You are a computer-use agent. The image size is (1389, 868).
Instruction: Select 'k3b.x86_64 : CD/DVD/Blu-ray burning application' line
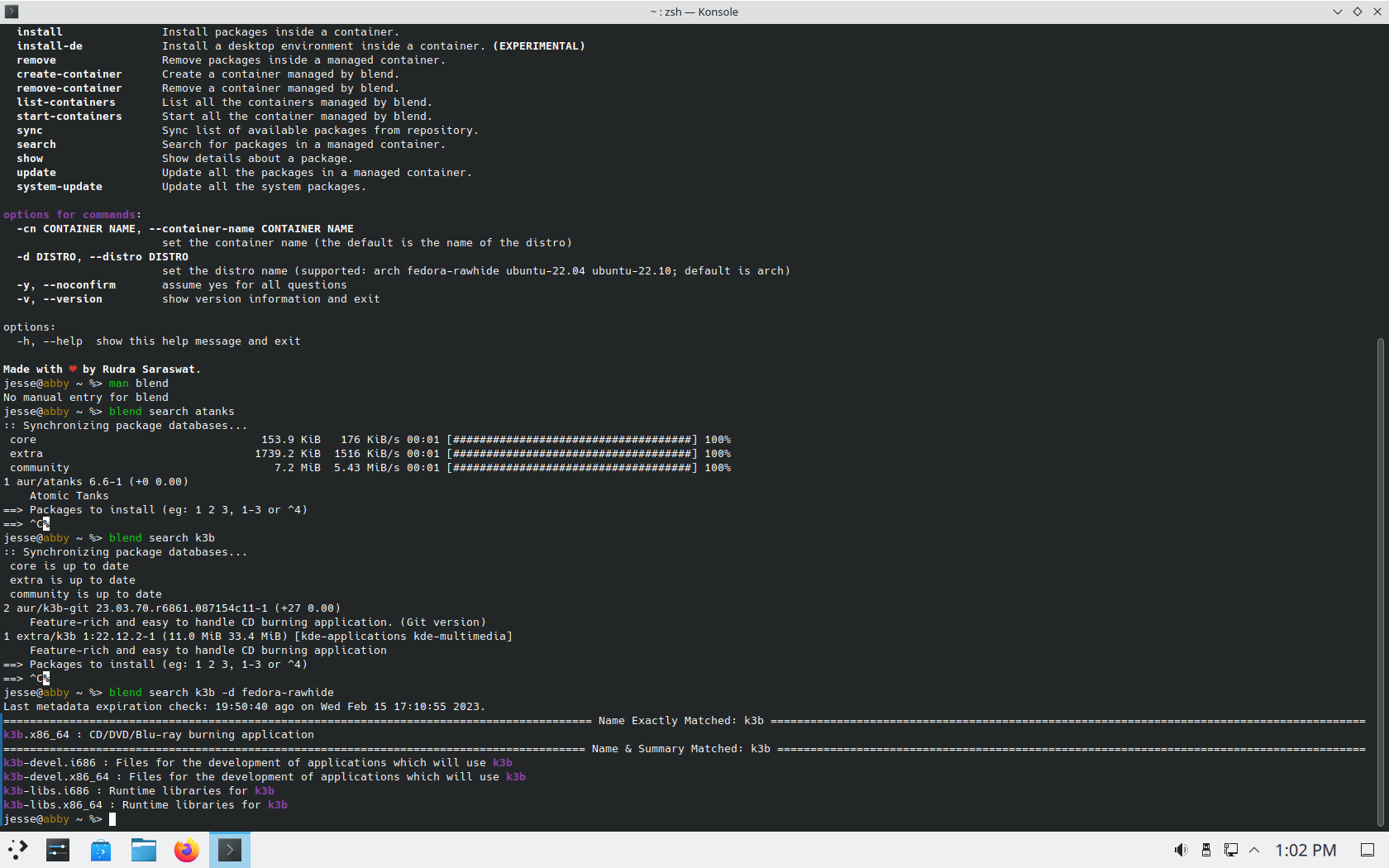point(159,735)
